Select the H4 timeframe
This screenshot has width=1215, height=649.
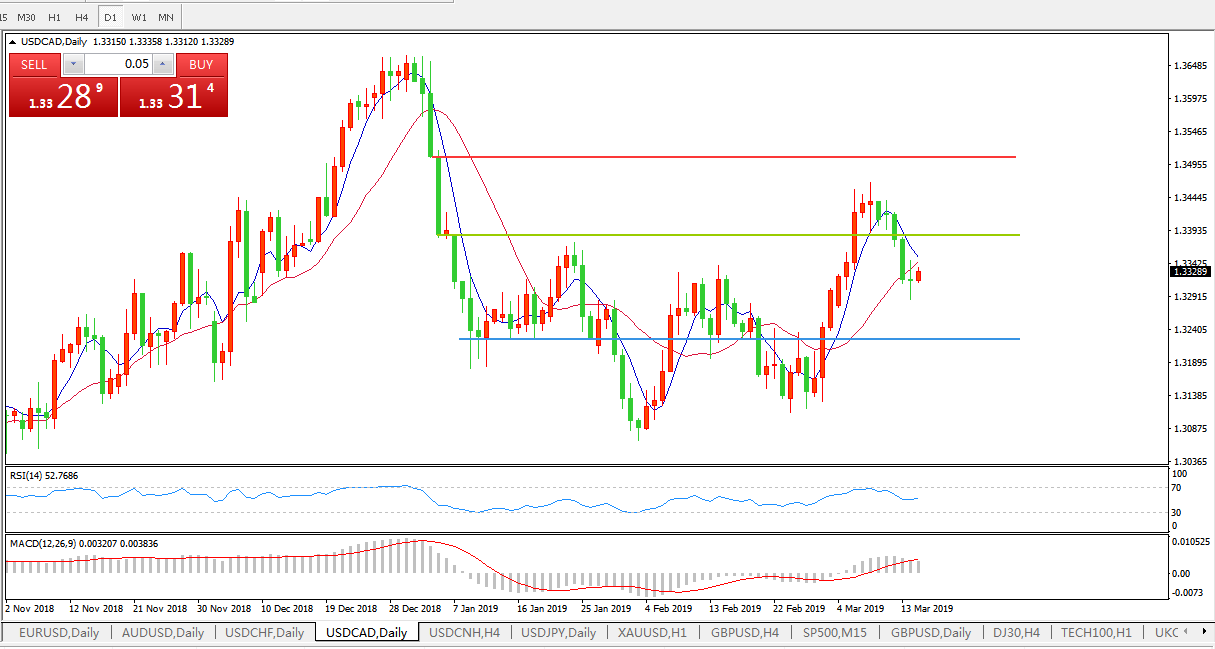[82, 17]
